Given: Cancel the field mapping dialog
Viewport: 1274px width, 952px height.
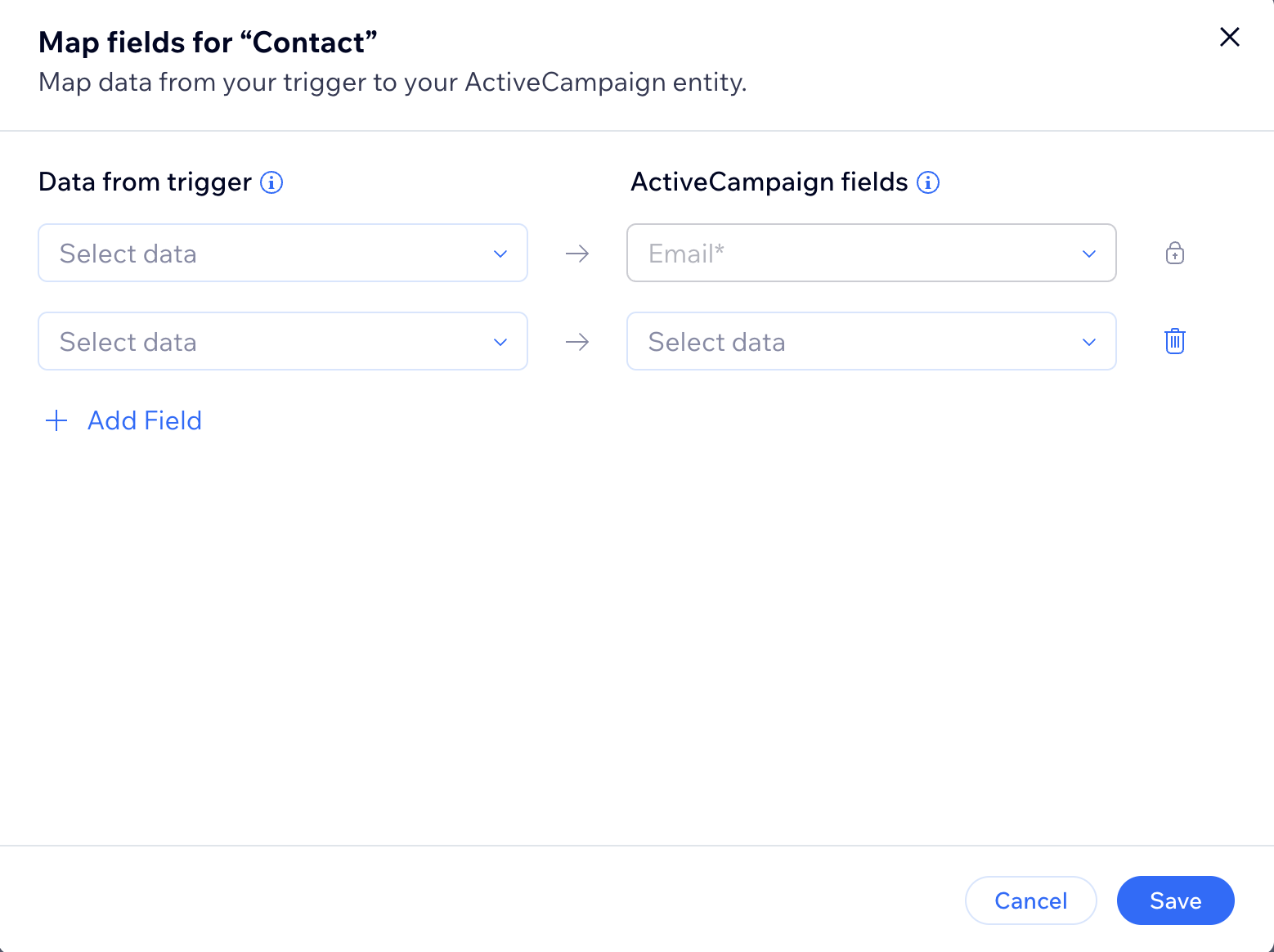Looking at the screenshot, I should 1031,900.
